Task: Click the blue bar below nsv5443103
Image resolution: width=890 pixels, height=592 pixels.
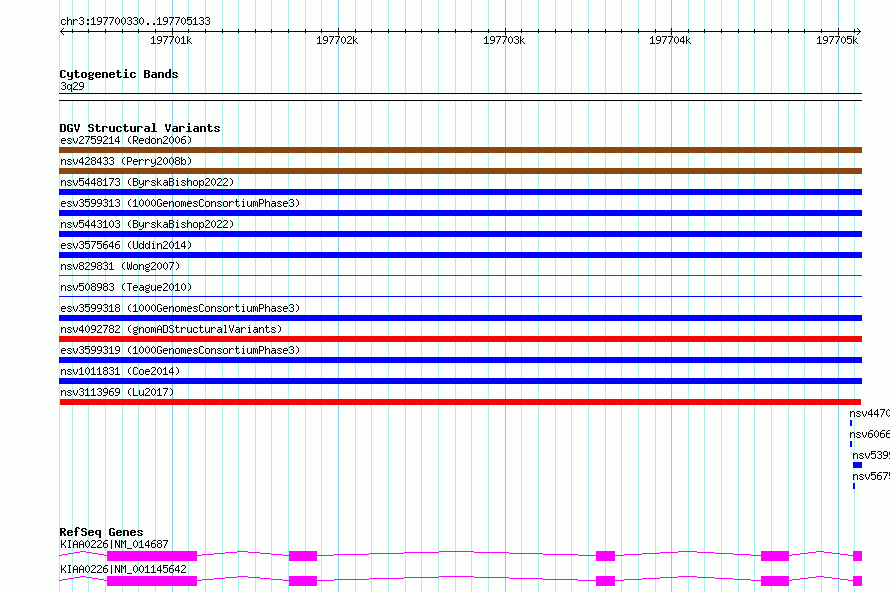Action: click(460, 234)
